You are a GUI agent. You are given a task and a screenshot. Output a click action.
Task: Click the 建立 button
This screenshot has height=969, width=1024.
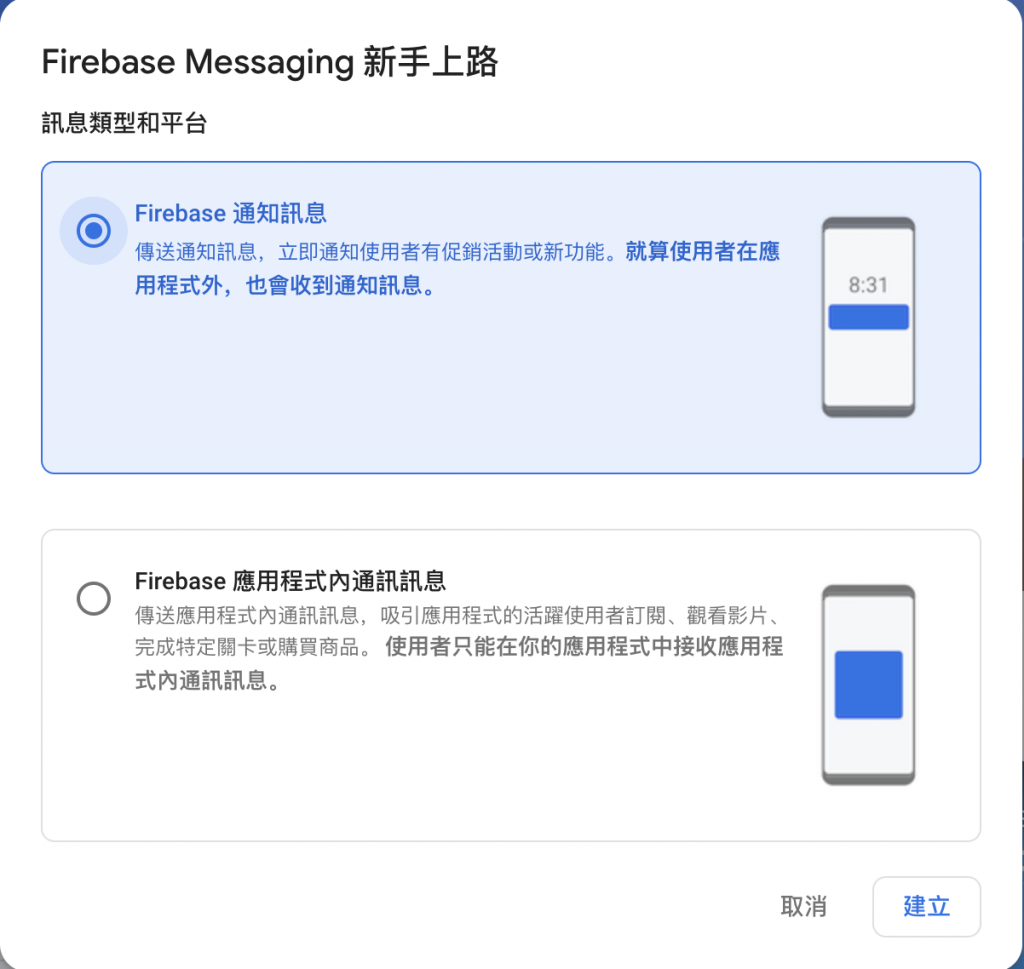pos(926,906)
